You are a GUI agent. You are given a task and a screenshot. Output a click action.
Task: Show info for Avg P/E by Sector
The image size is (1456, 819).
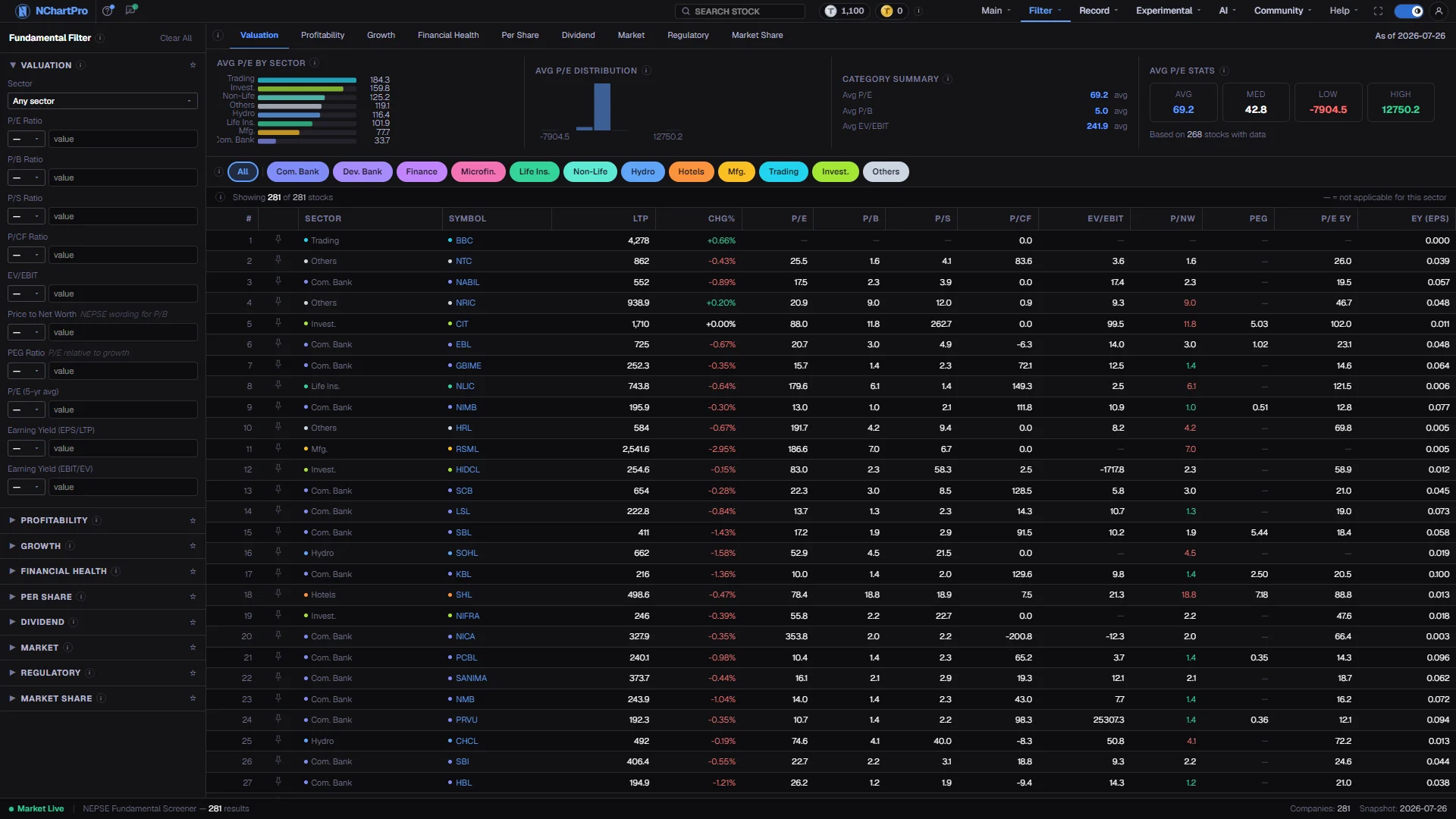pyautogui.click(x=315, y=63)
